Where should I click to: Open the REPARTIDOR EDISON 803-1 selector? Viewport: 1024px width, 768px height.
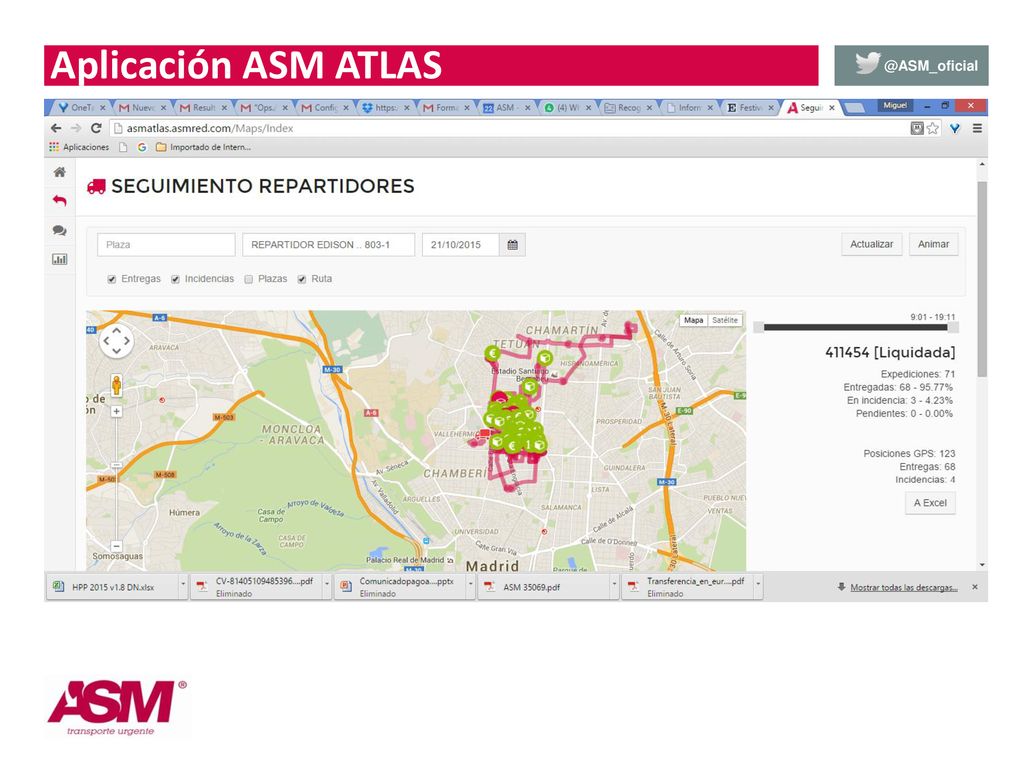click(328, 245)
